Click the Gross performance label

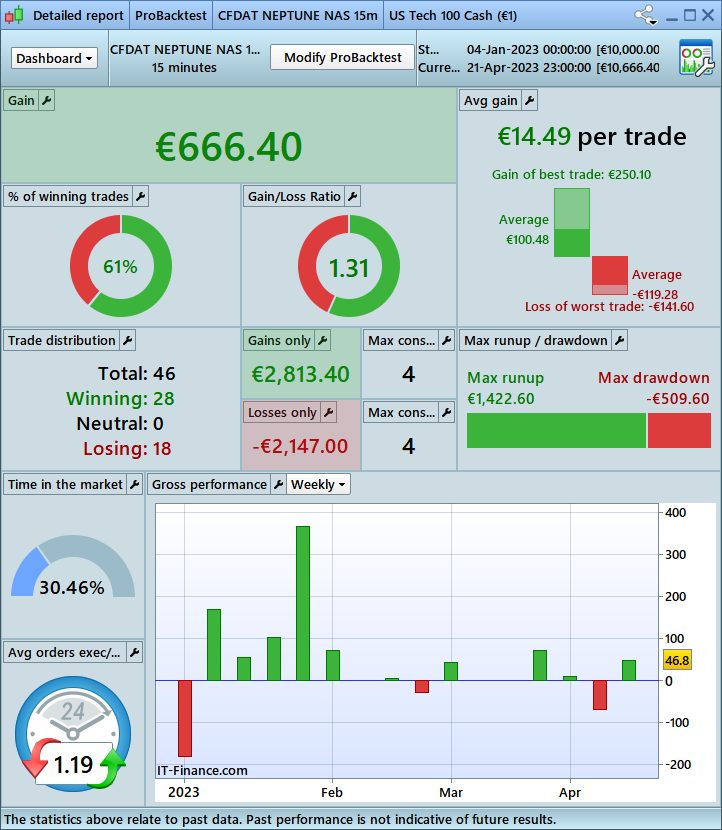(210, 484)
